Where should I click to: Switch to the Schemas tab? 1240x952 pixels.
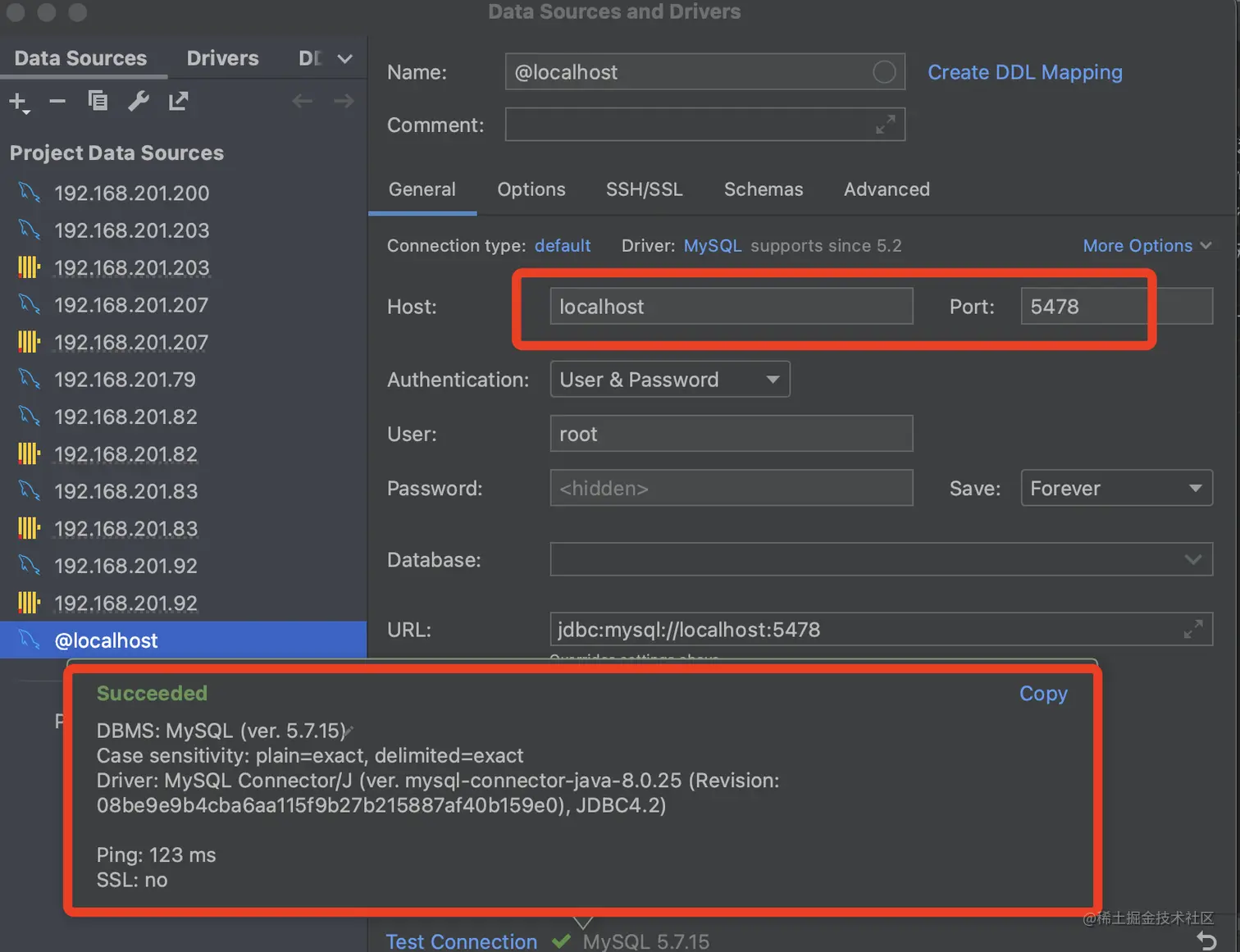[764, 189]
